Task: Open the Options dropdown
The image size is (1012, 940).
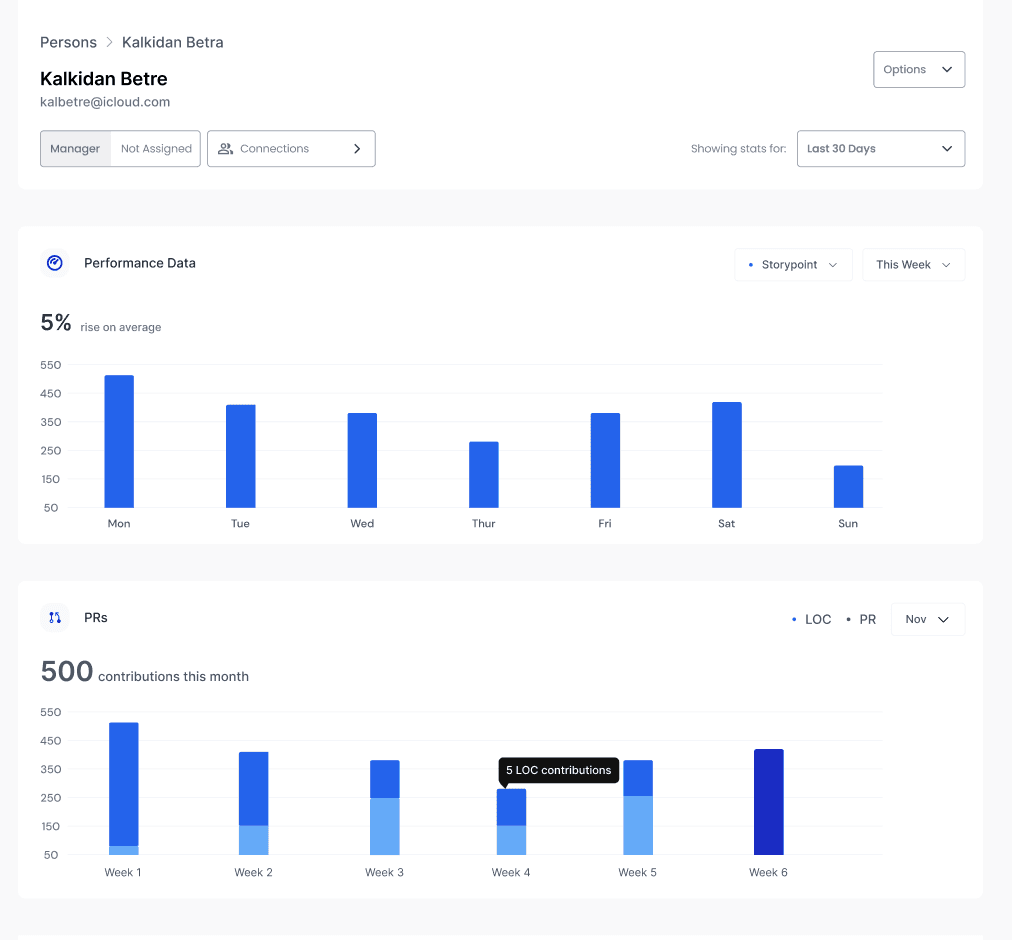Action: (x=919, y=70)
